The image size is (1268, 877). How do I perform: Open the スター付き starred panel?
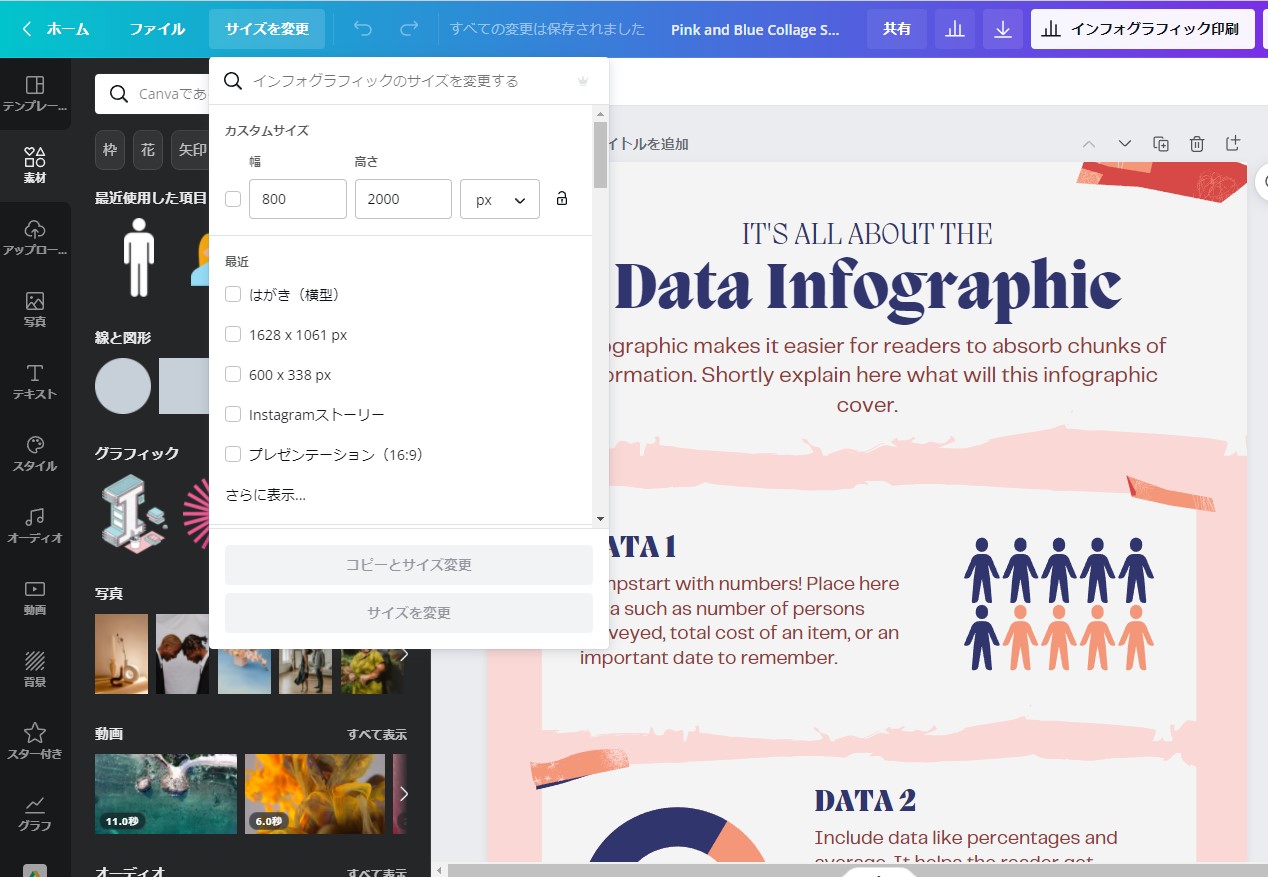(x=35, y=742)
